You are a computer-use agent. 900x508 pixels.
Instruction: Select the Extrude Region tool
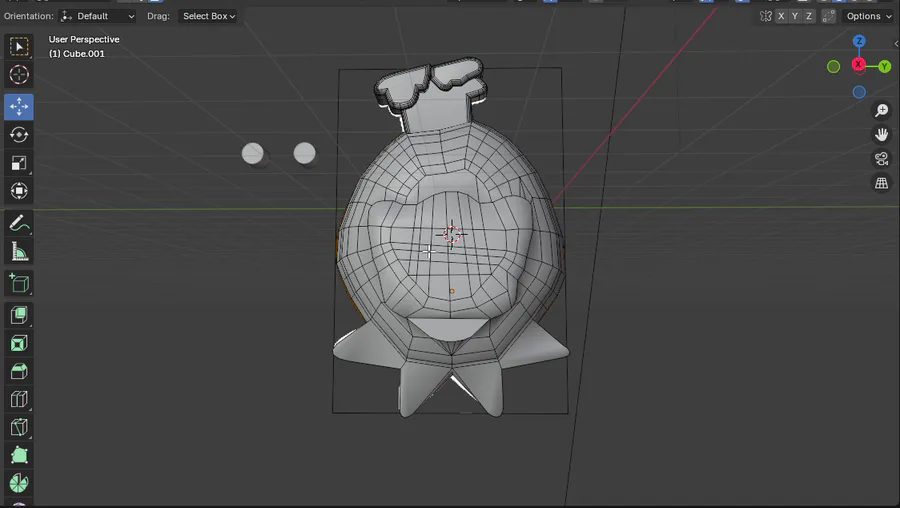point(19,315)
